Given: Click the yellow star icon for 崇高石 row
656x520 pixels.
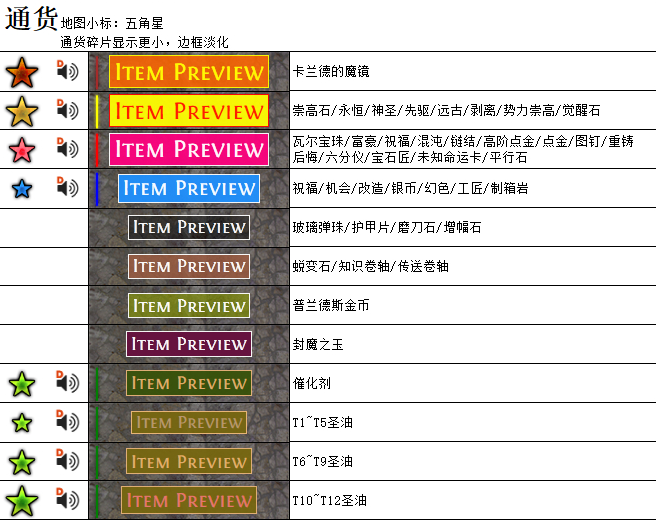Looking at the screenshot, I should (22, 111).
